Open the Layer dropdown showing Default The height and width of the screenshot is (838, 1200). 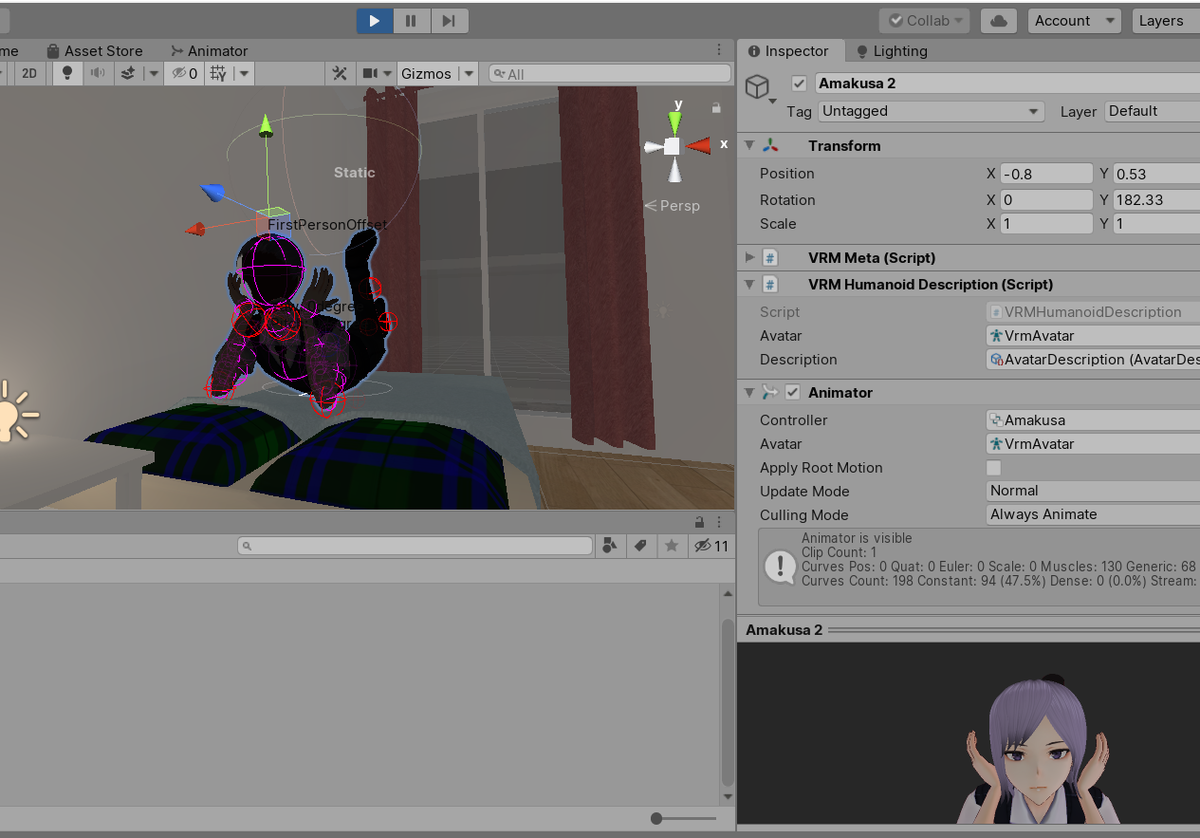point(1152,111)
